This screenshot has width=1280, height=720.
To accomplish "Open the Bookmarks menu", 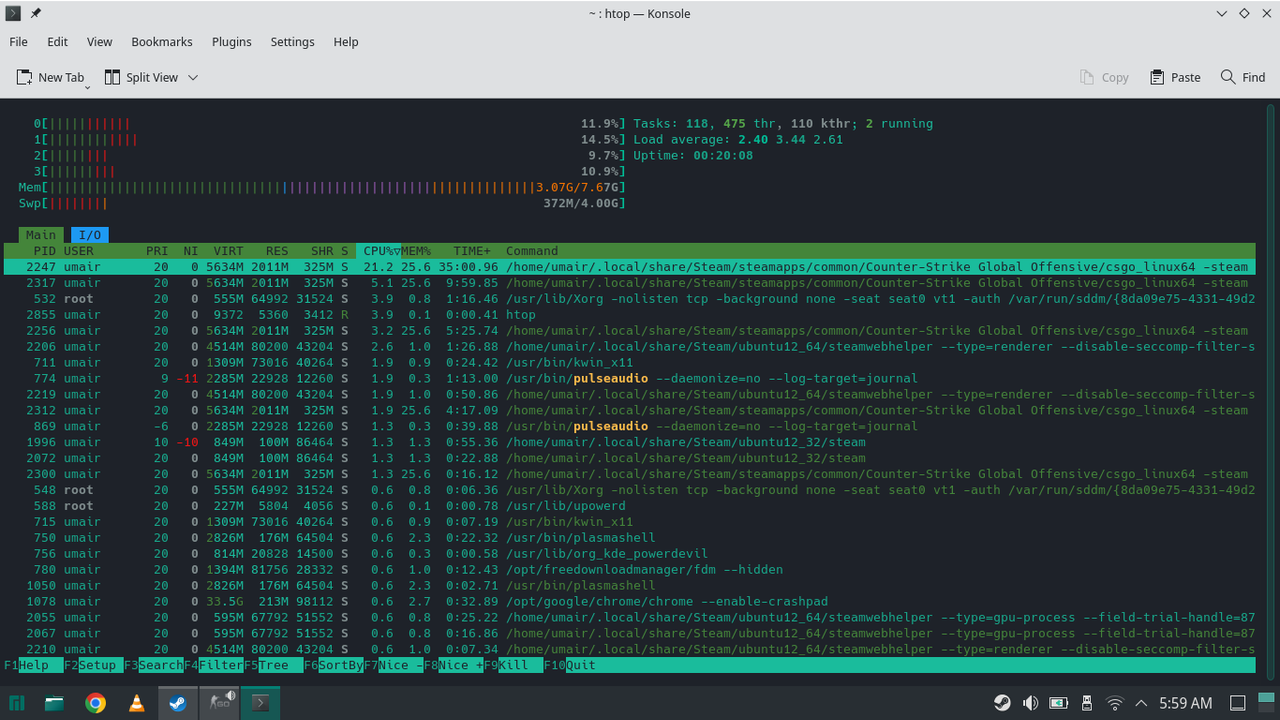I will point(162,42).
